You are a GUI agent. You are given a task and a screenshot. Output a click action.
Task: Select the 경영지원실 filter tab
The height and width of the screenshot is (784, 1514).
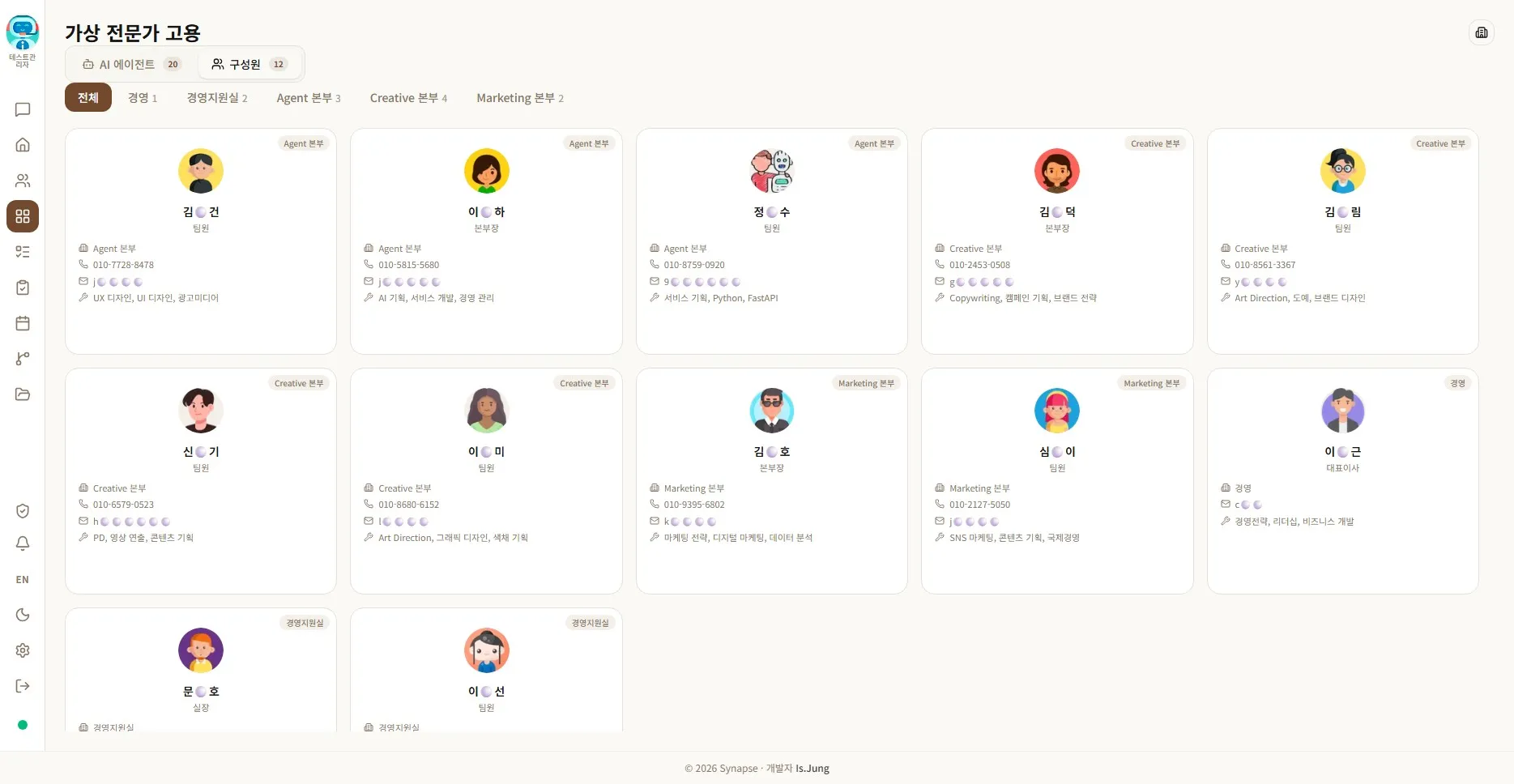pos(217,98)
